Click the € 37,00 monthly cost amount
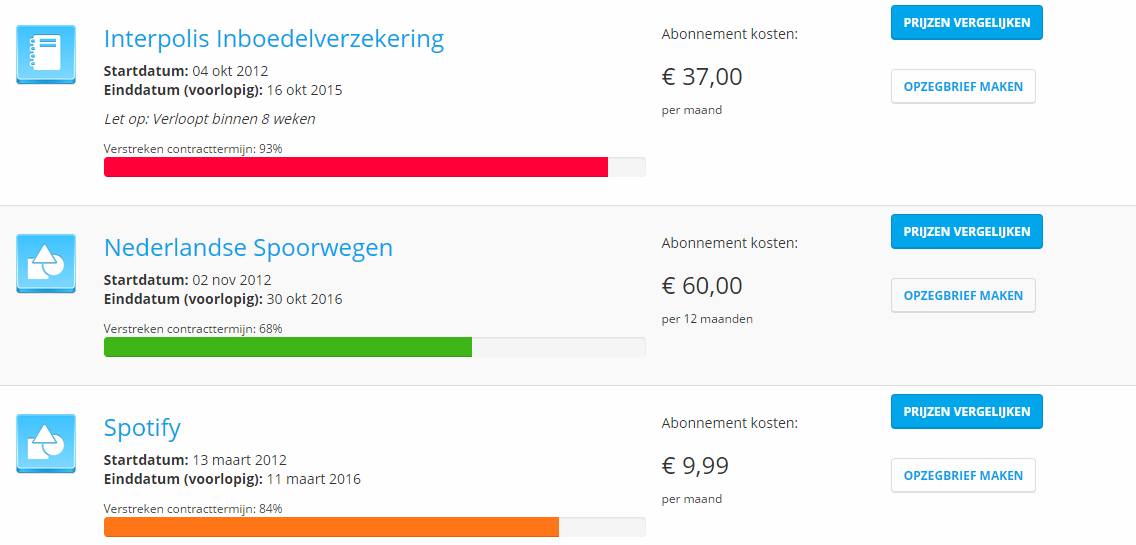 pos(702,77)
